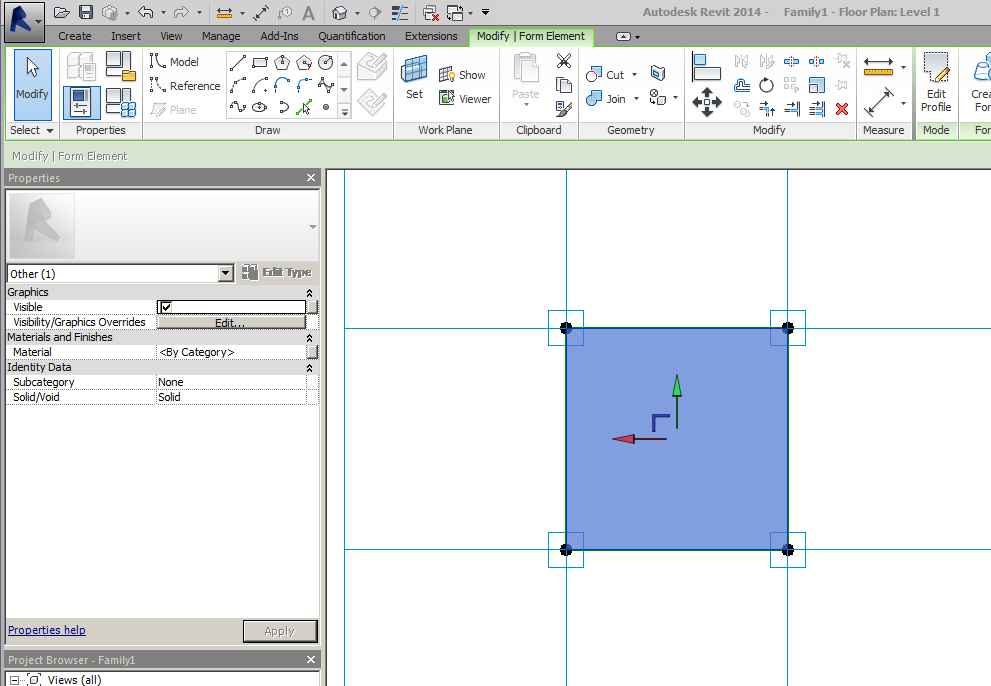The width and height of the screenshot is (991, 686).
Task: Open the Other (1) type filter dropdown
Action: tap(225, 273)
